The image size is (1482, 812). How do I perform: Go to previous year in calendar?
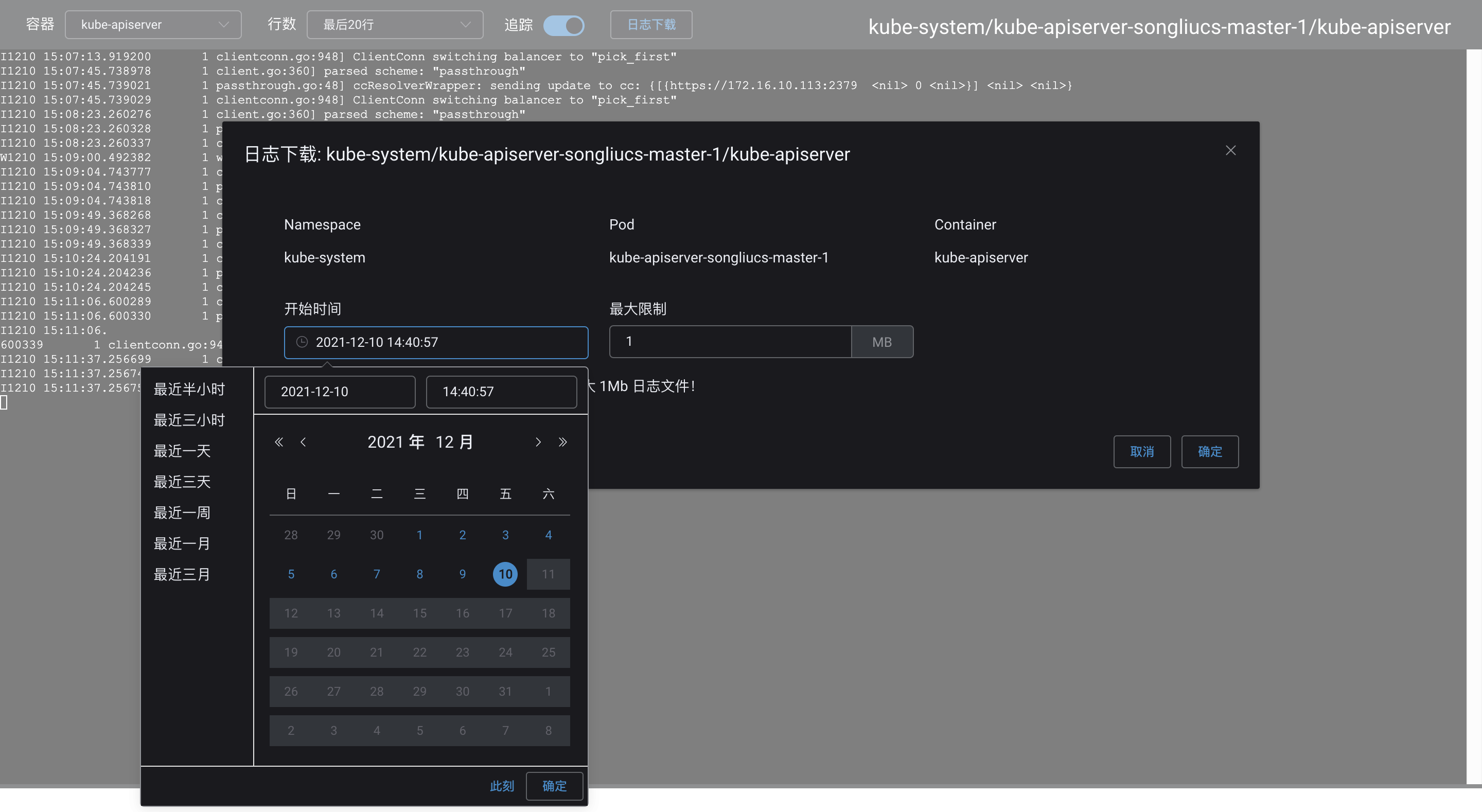[x=279, y=442]
